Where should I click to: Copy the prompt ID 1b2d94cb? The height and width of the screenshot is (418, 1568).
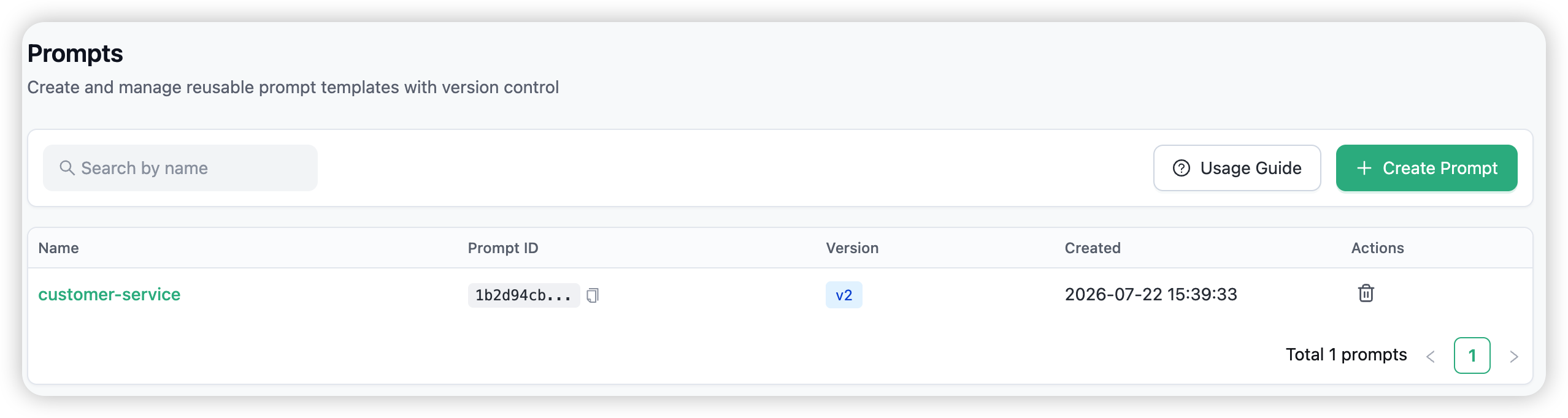pyautogui.click(x=592, y=295)
